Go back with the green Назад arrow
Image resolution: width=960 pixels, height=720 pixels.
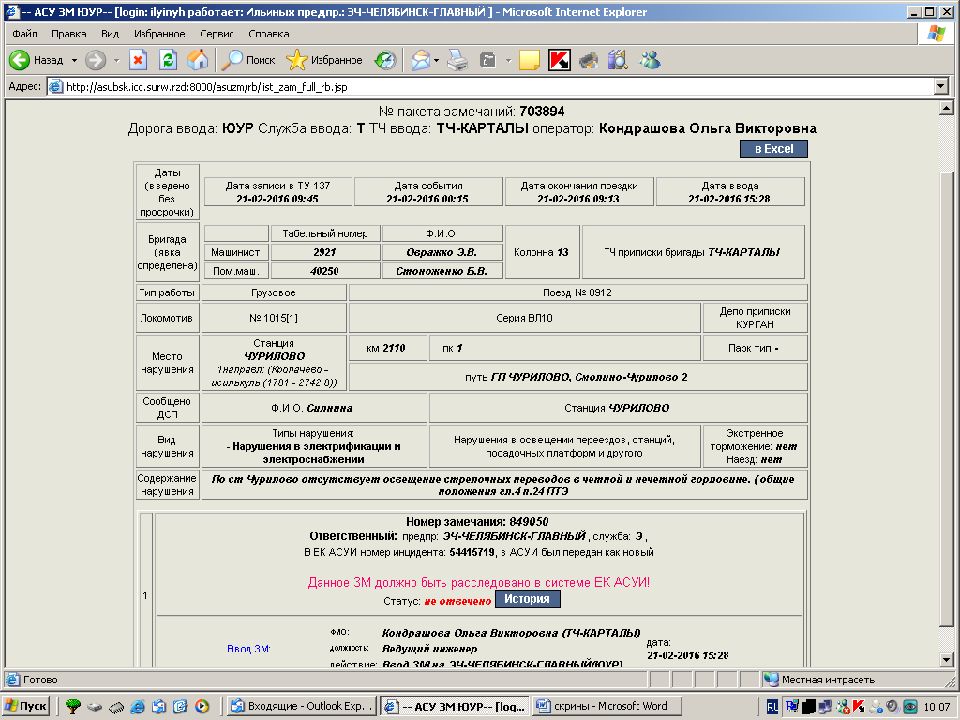pos(37,60)
